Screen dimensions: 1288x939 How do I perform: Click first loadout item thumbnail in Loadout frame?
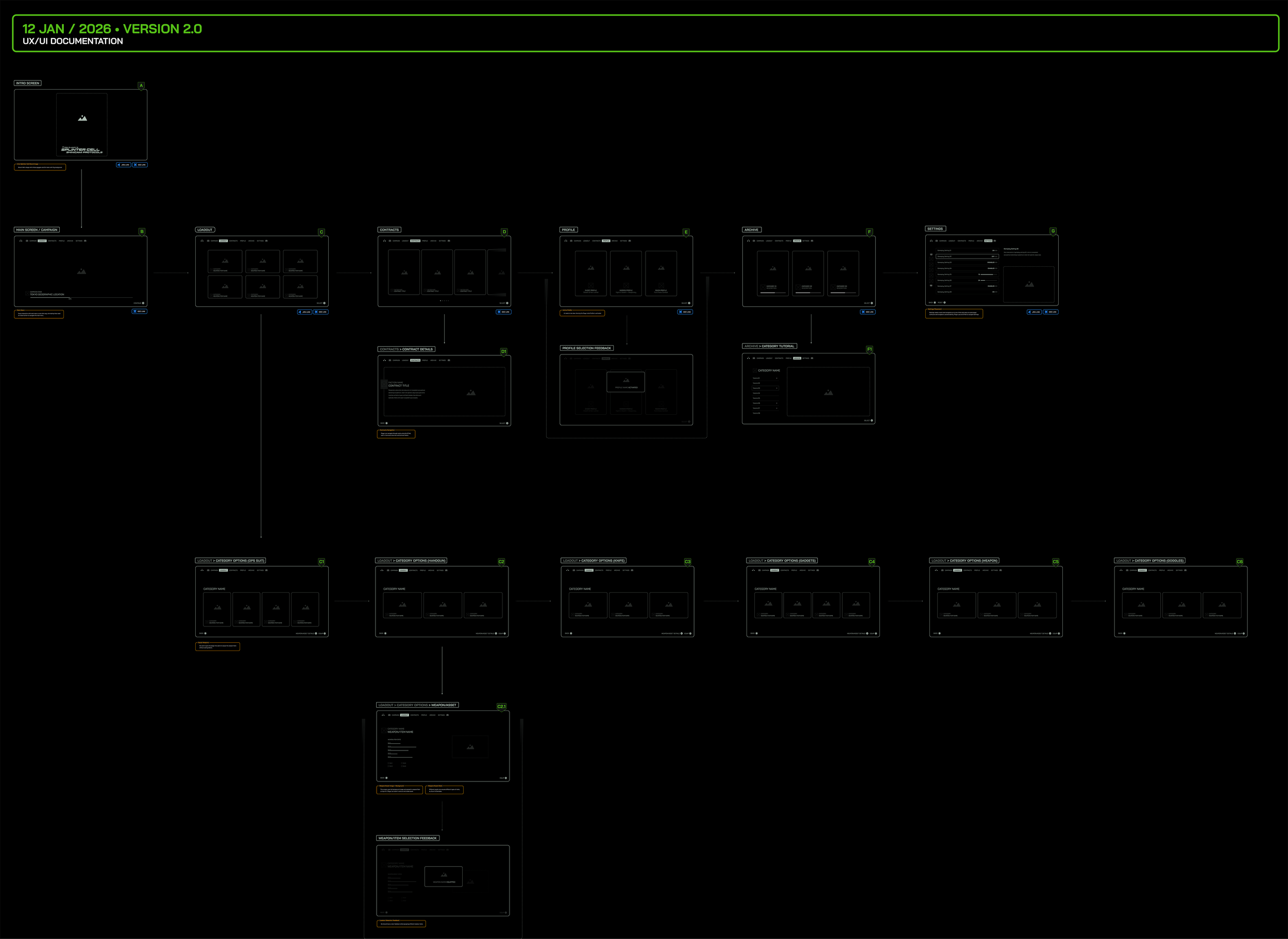[x=225, y=262]
